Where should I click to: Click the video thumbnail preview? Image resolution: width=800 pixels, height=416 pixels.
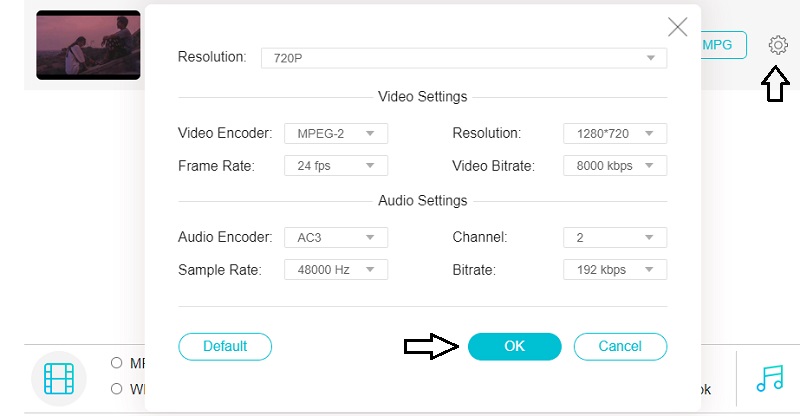(x=88, y=46)
